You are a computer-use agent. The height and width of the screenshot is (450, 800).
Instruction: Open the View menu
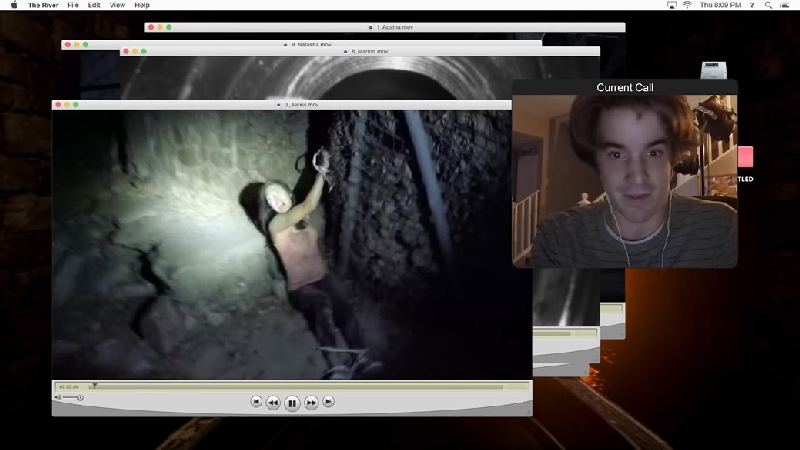click(x=117, y=5)
